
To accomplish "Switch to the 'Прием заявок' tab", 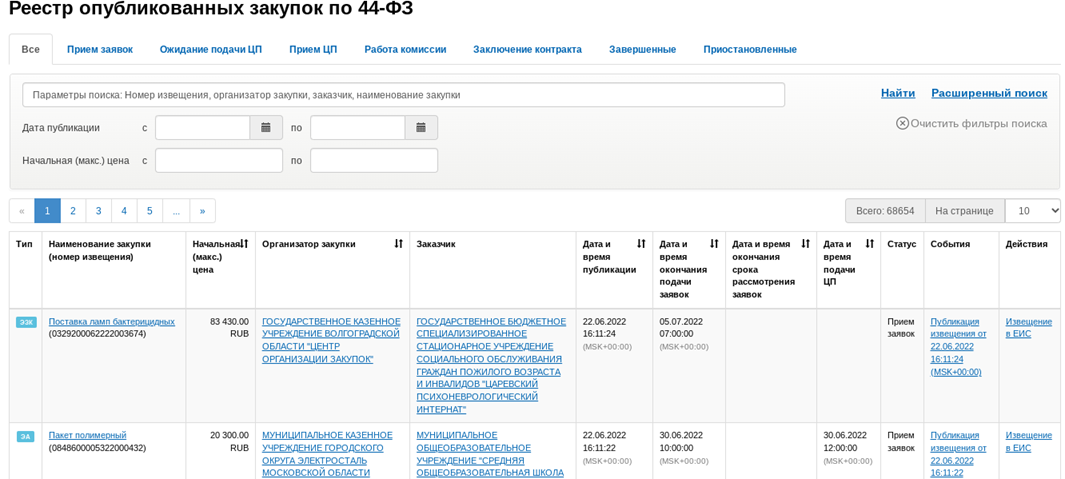I will pos(100,50).
